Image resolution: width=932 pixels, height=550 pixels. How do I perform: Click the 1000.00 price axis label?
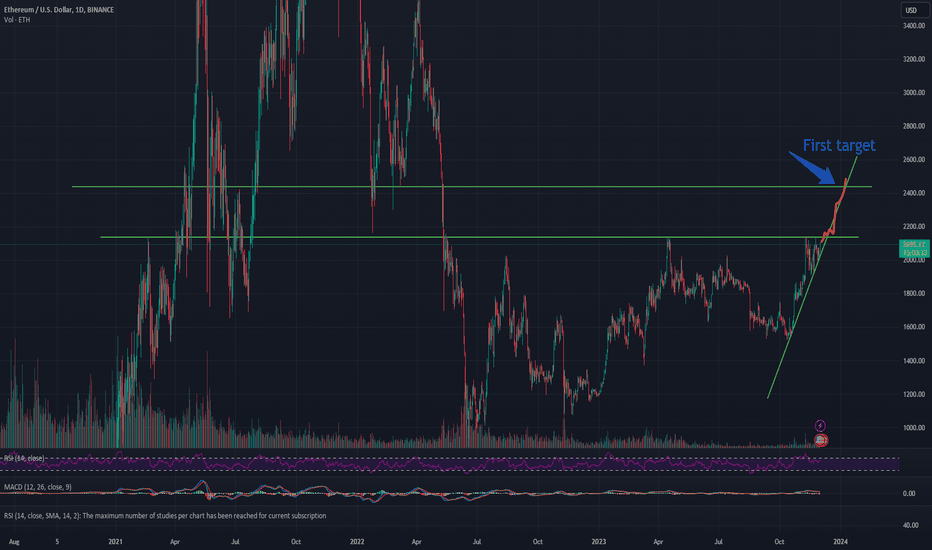[x=914, y=428]
